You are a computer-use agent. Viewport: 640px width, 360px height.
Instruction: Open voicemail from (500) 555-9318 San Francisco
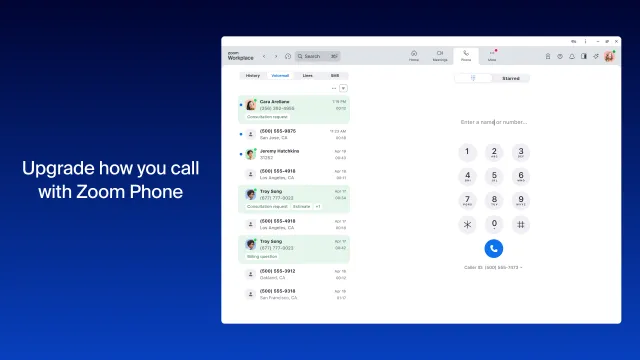coord(294,294)
